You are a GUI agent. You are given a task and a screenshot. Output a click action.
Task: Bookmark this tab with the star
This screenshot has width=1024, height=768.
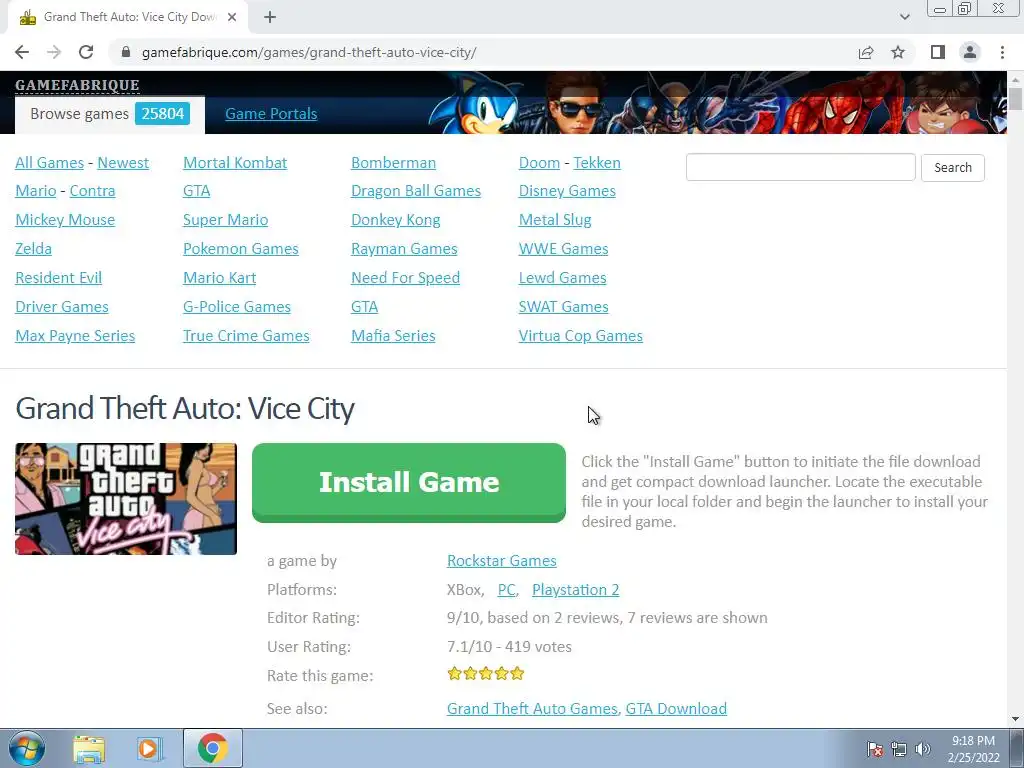tap(898, 52)
